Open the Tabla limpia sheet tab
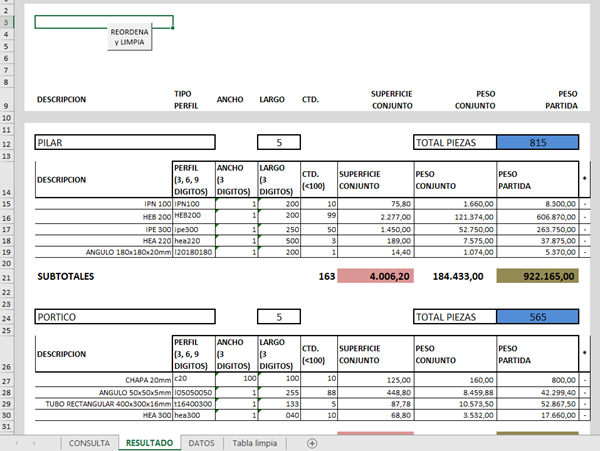The width and height of the screenshot is (600, 451). (x=254, y=443)
